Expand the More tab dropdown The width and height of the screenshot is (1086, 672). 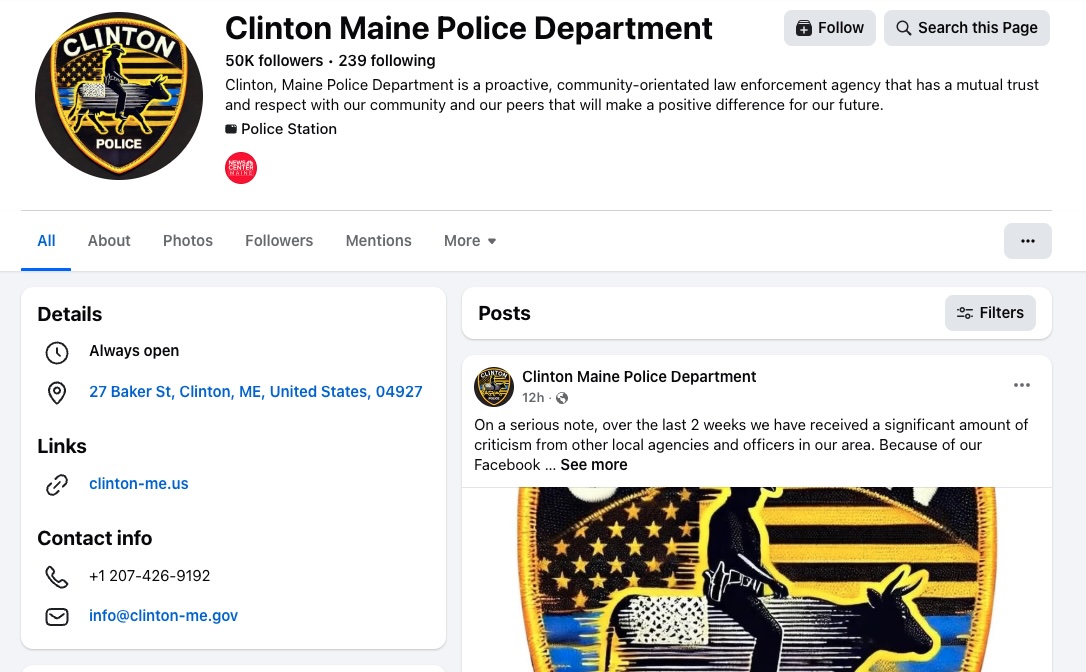pos(470,241)
